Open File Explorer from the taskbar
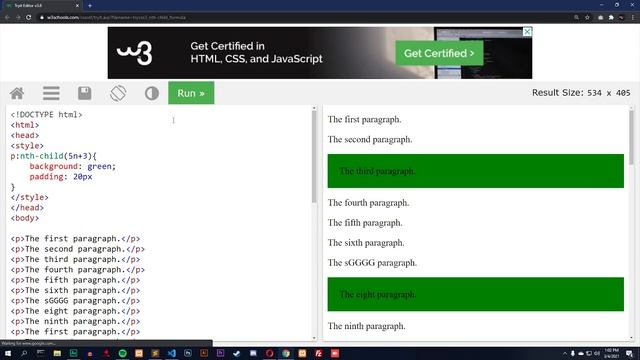Viewport: 640px width, 360px height. [57, 353]
